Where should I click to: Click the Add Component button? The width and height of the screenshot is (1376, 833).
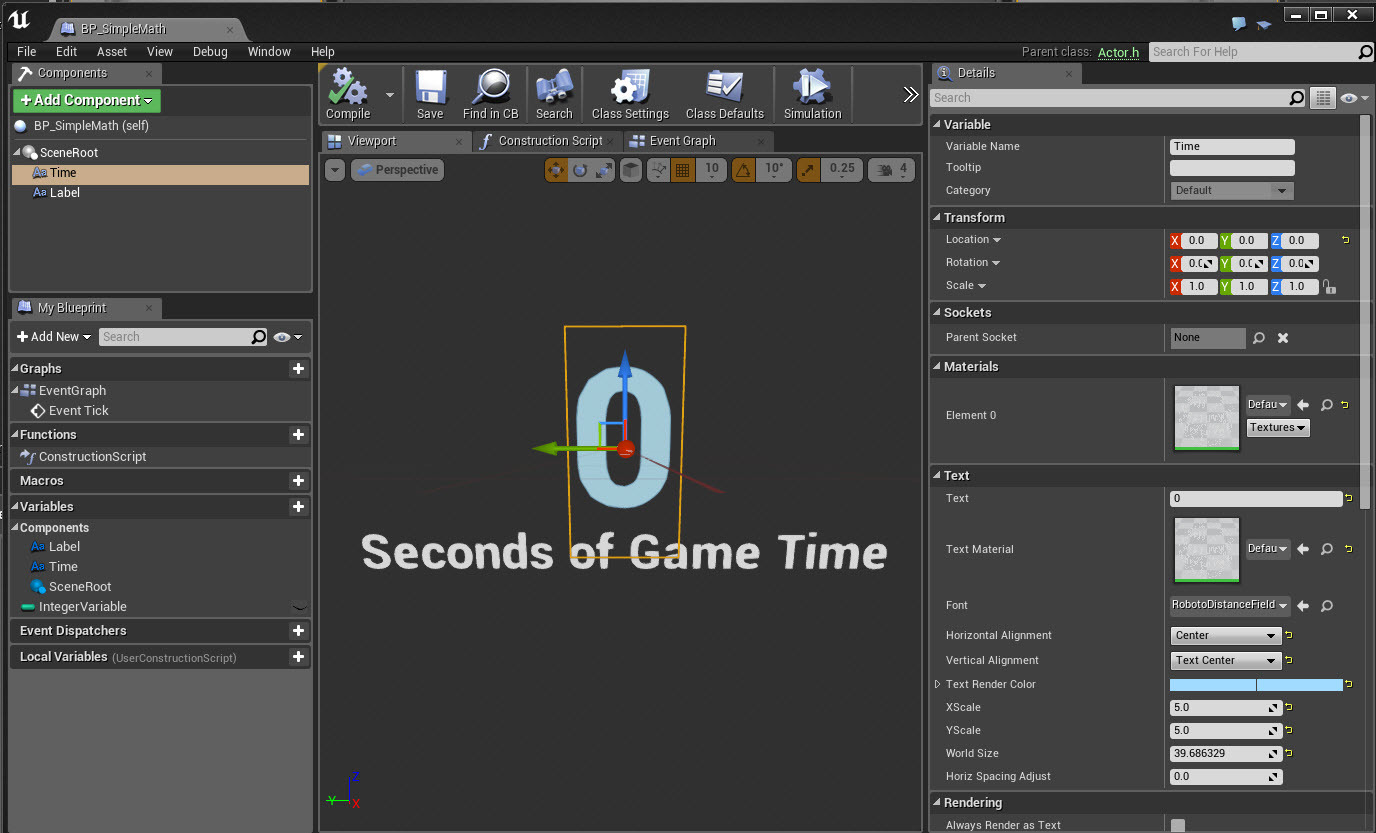pos(86,100)
